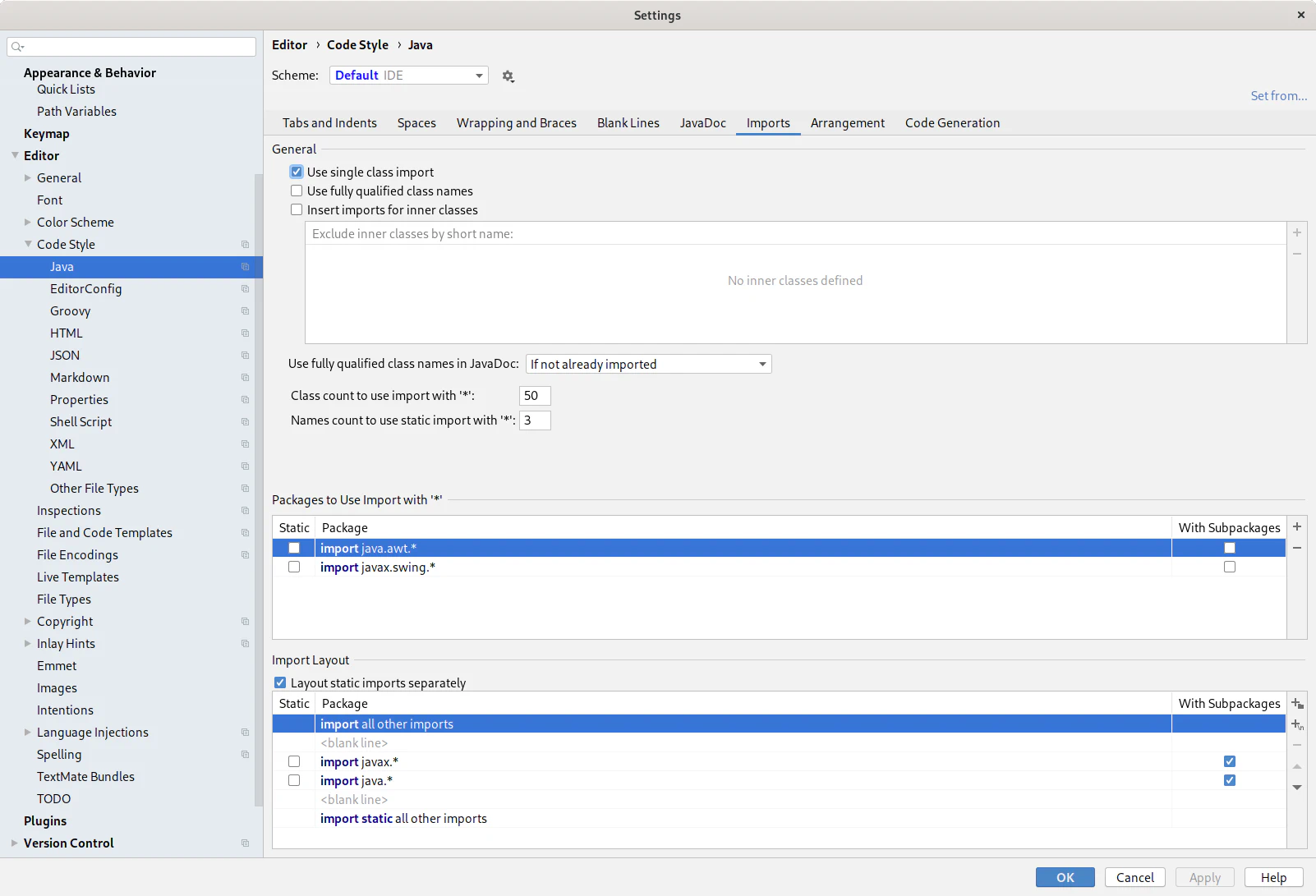
Task: Select Inspections in the settings tree
Action: click(x=69, y=511)
